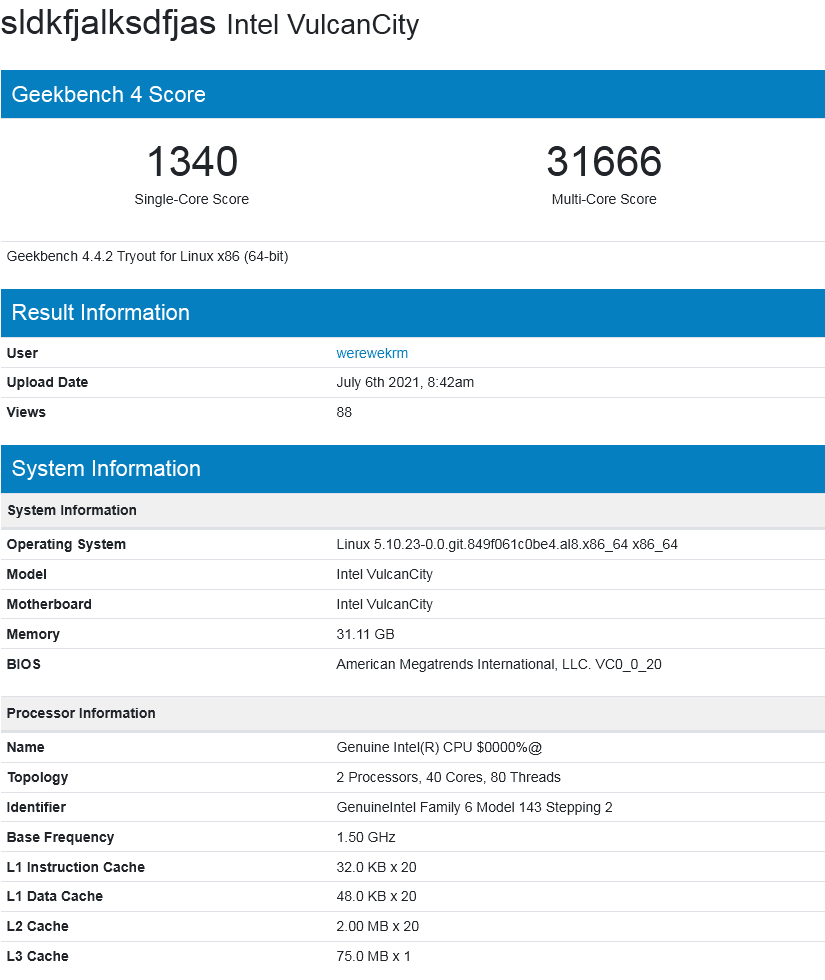Select the Linux 5.10.23 operating system value

[507, 544]
